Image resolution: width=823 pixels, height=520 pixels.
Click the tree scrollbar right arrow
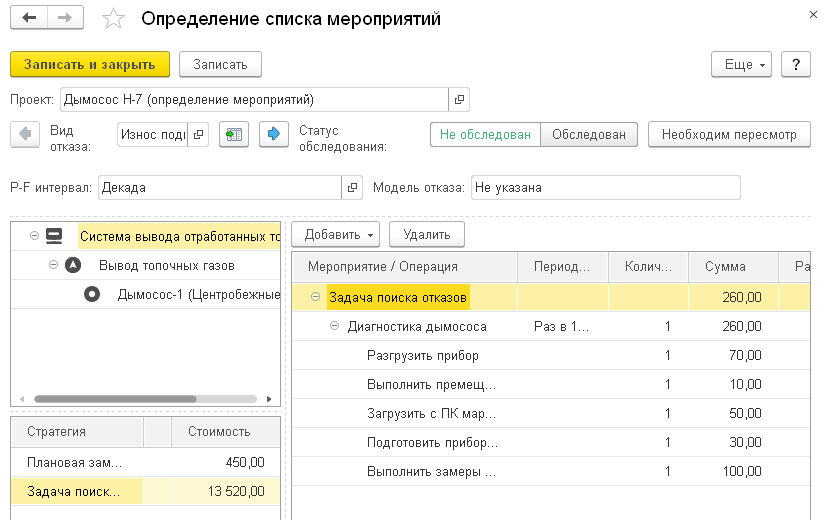tap(269, 399)
